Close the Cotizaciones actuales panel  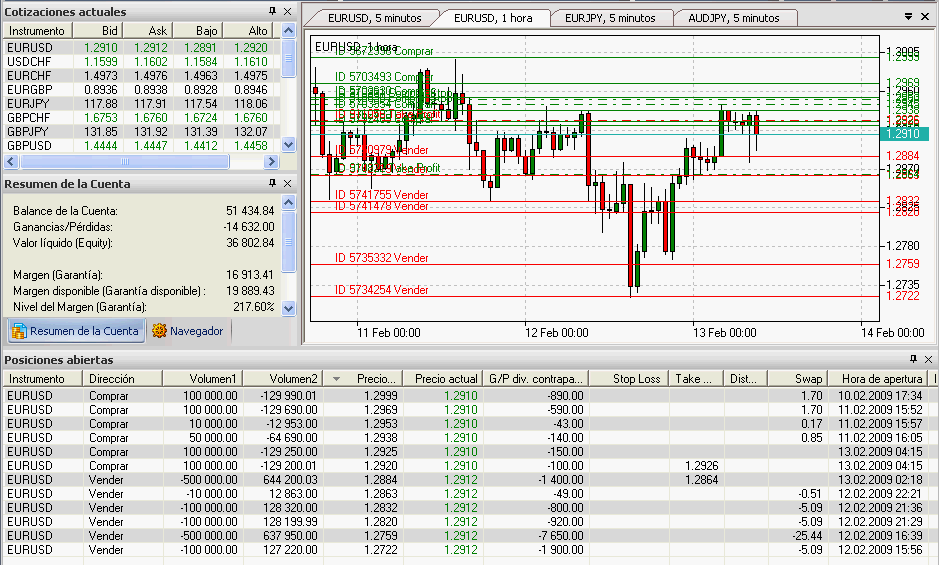tap(287, 11)
